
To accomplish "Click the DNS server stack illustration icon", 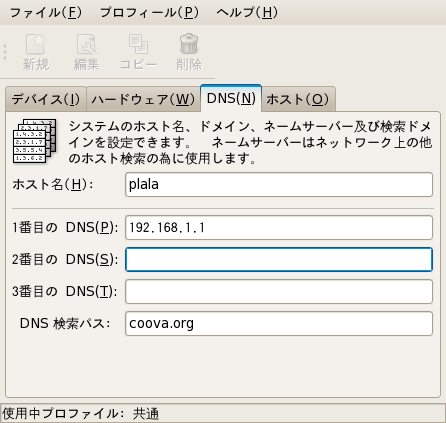I will click(34, 141).
